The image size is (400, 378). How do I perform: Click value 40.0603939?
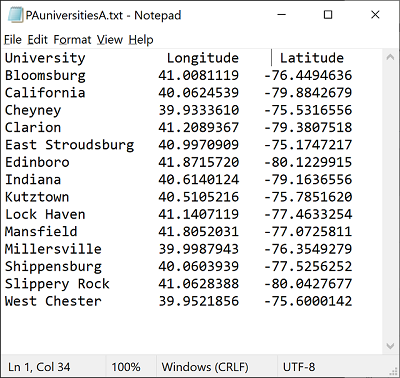[x=199, y=266]
